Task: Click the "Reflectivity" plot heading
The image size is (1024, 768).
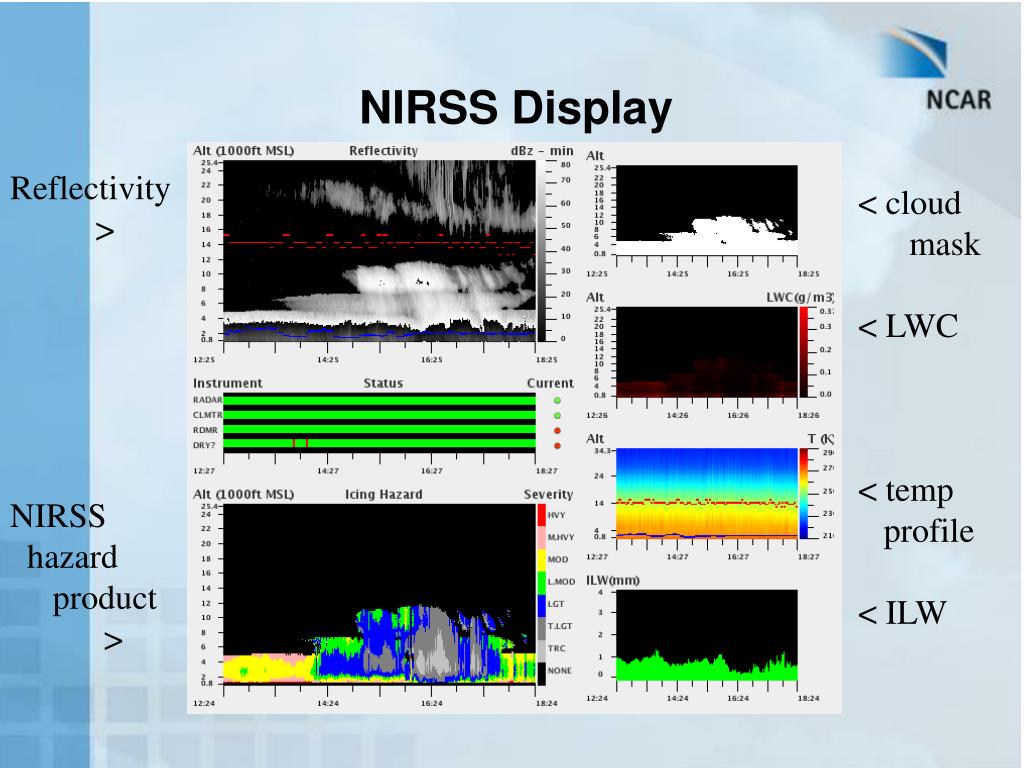Action: click(x=383, y=151)
